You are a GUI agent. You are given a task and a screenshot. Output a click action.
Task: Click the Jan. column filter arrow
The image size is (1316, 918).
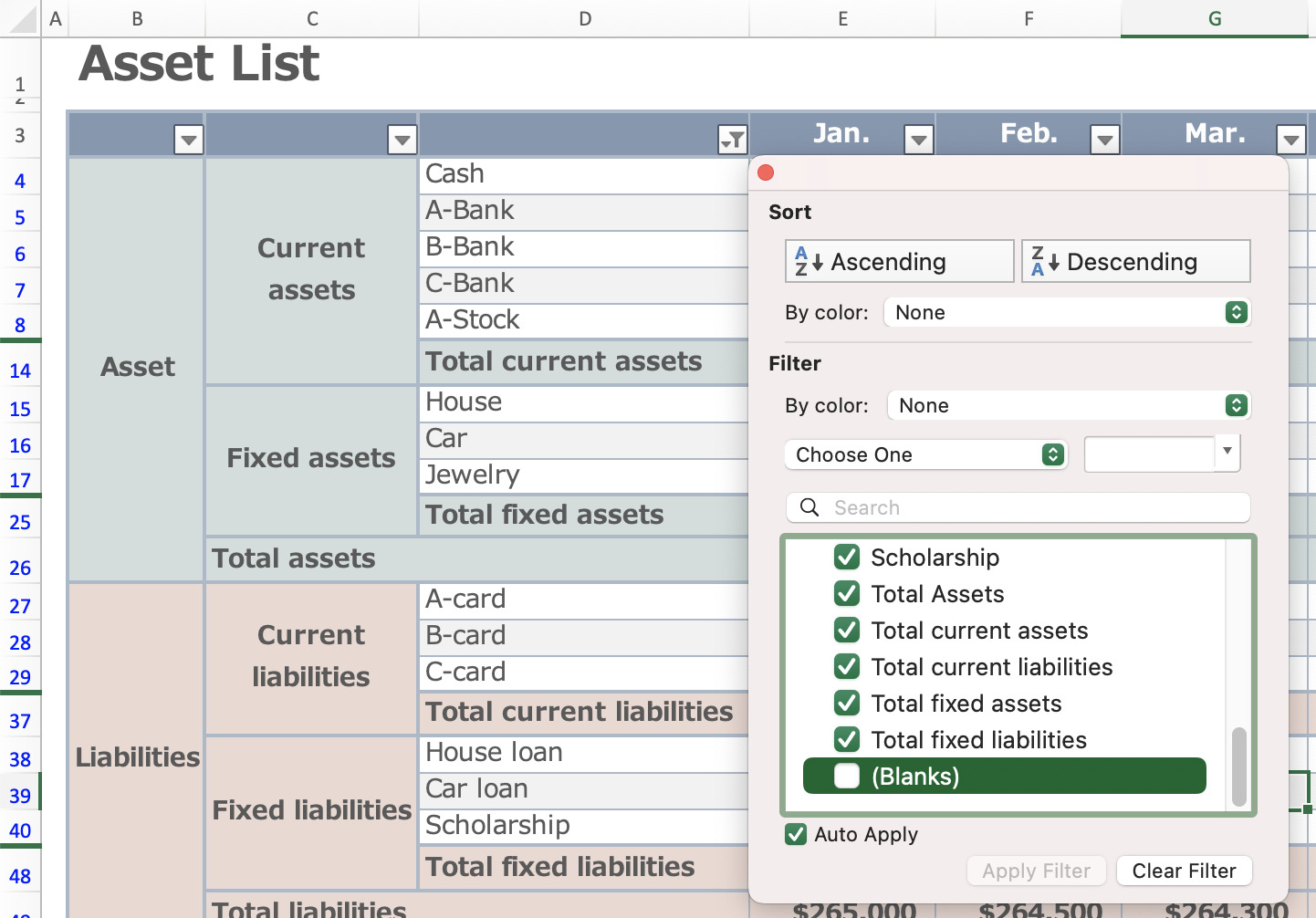tap(918, 140)
